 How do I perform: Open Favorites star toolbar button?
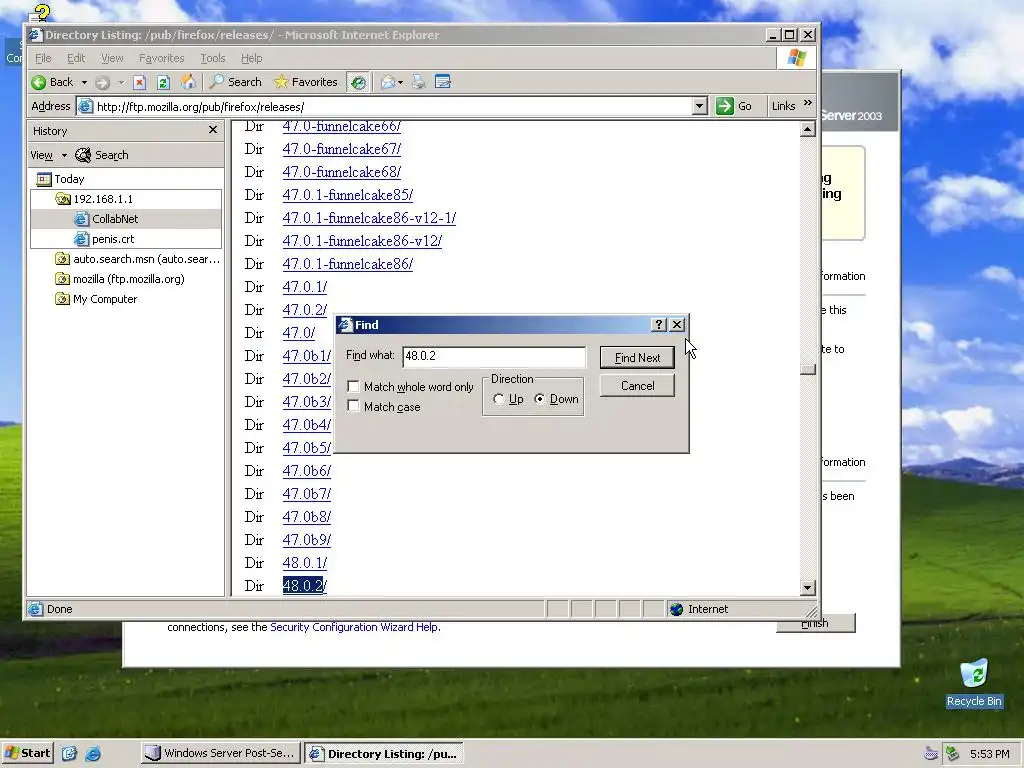click(306, 82)
